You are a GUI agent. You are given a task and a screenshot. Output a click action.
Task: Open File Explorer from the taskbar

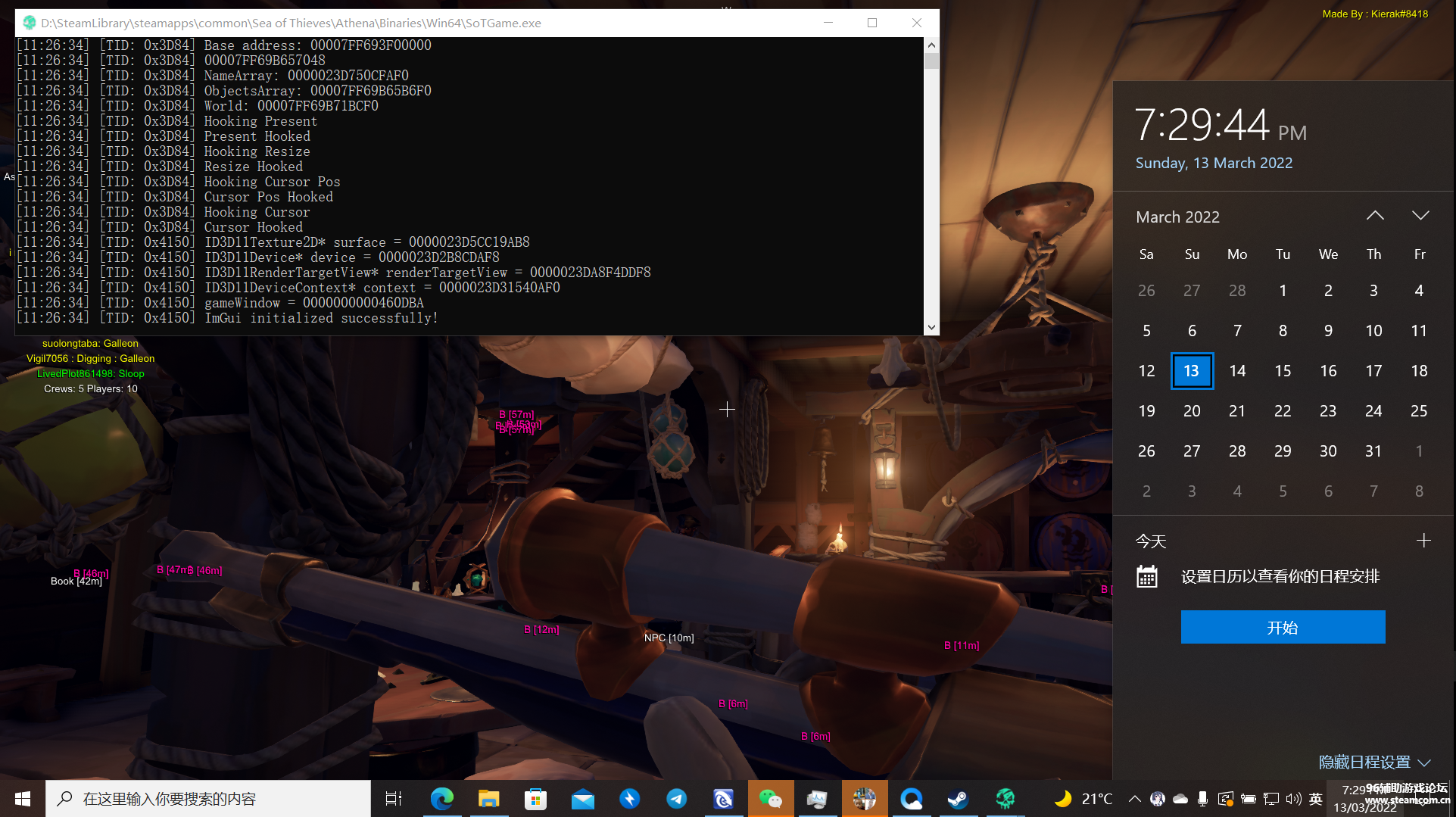488,799
